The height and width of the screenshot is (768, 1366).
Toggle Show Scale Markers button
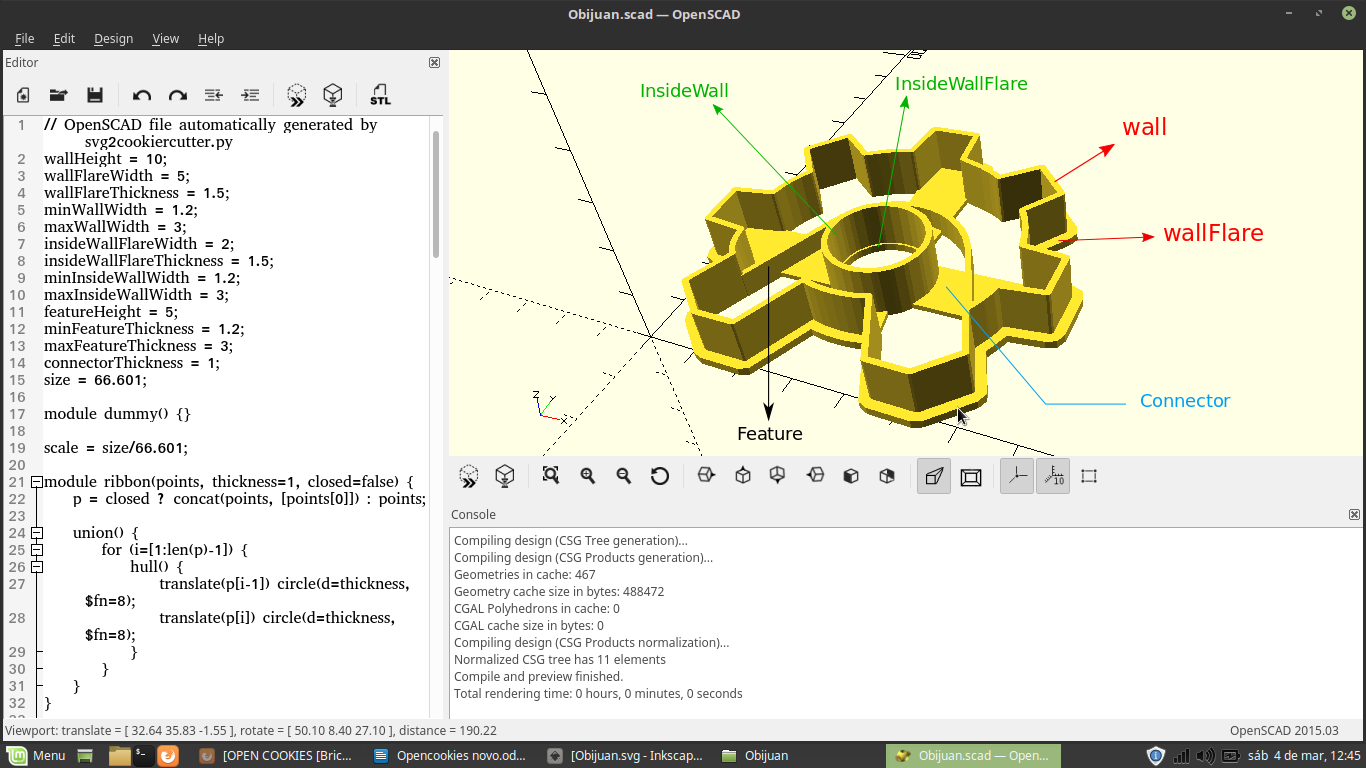click(x=1053, y=477)
